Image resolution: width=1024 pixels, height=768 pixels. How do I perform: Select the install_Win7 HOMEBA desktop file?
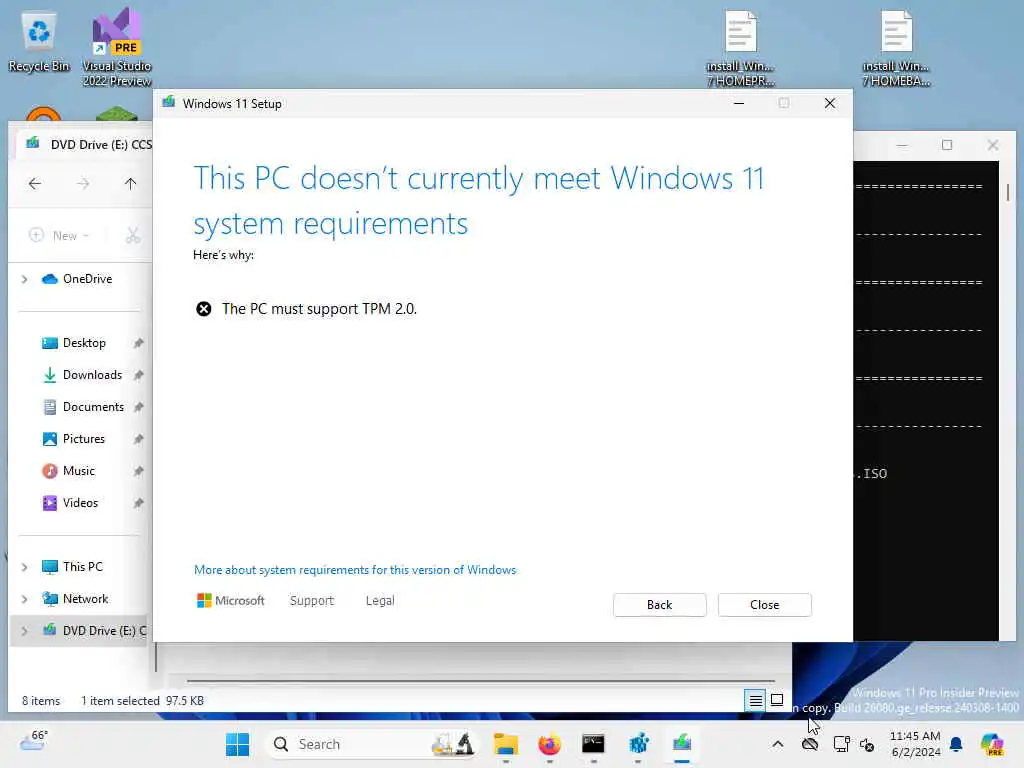(x=896, y=48)
